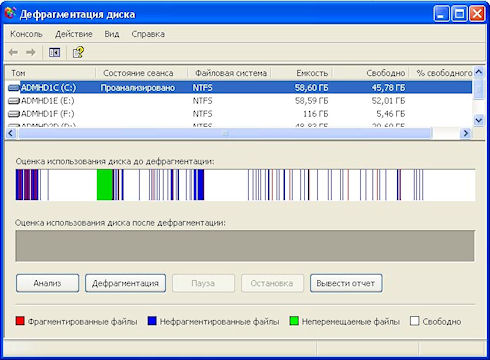Click the Forward arrow toolbar icon
Viewport: 490px width, 360px height.
tap(31, 52)
